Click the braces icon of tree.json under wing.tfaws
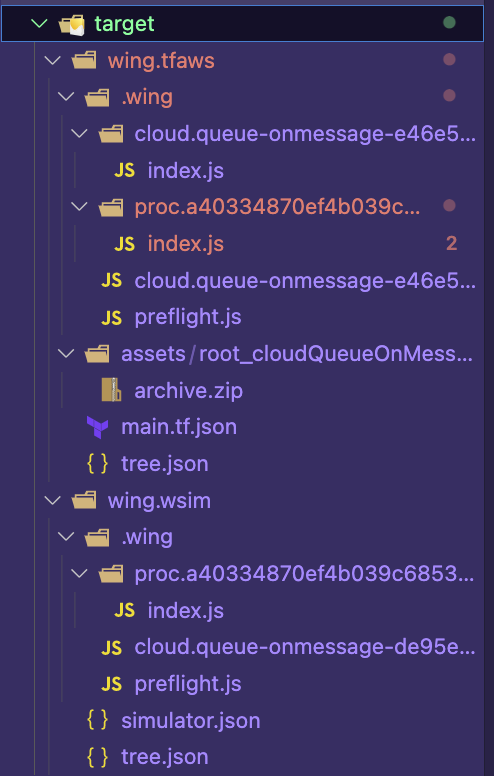The height and width of the screenshot is (776, 494). click(x=98, y=464)
